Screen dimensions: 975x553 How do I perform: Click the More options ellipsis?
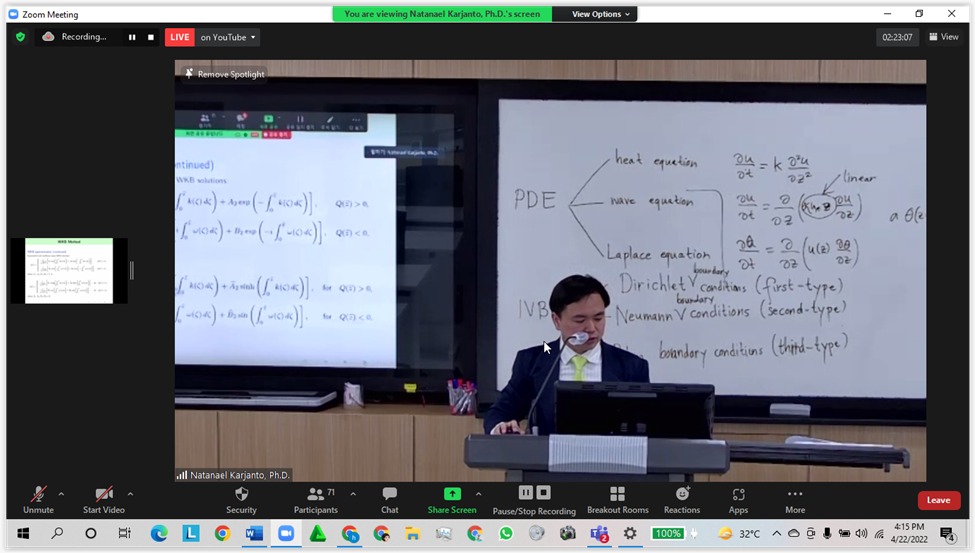(x=795, y=495)
